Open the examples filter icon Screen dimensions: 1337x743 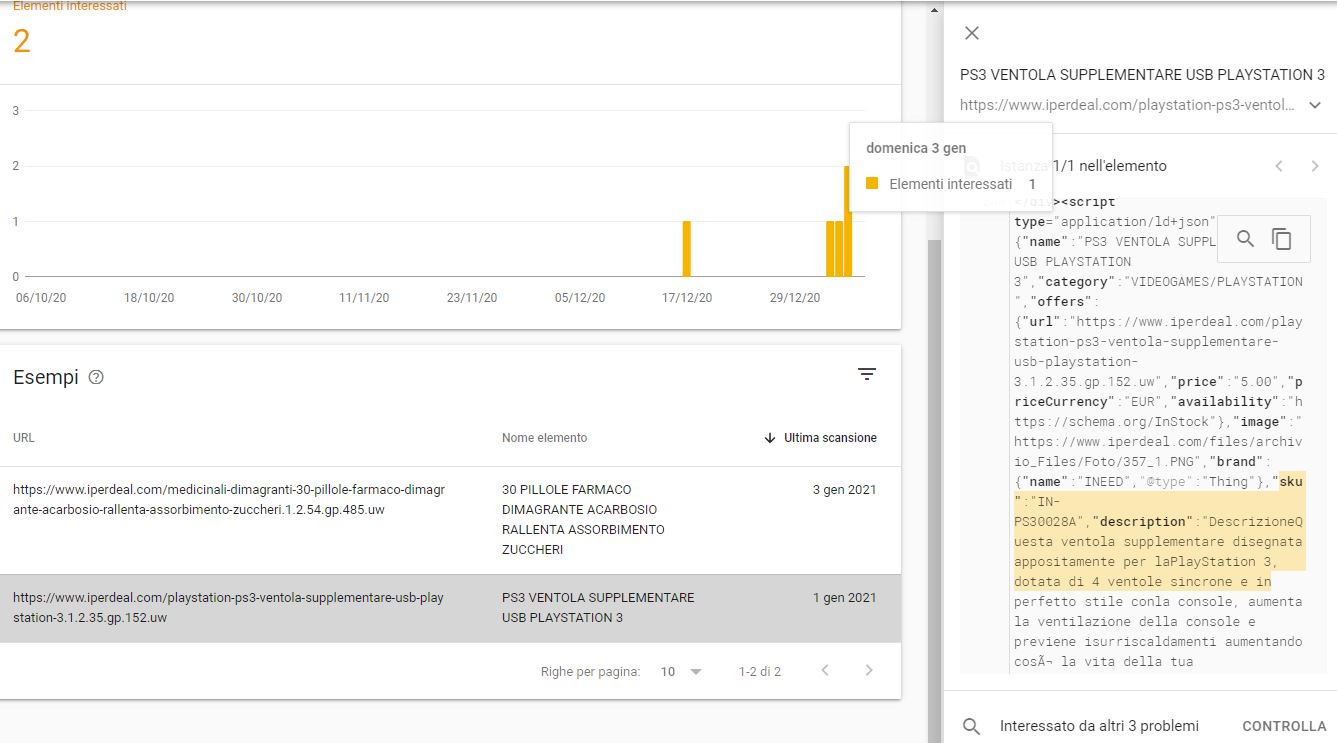(x=867, y=374)
